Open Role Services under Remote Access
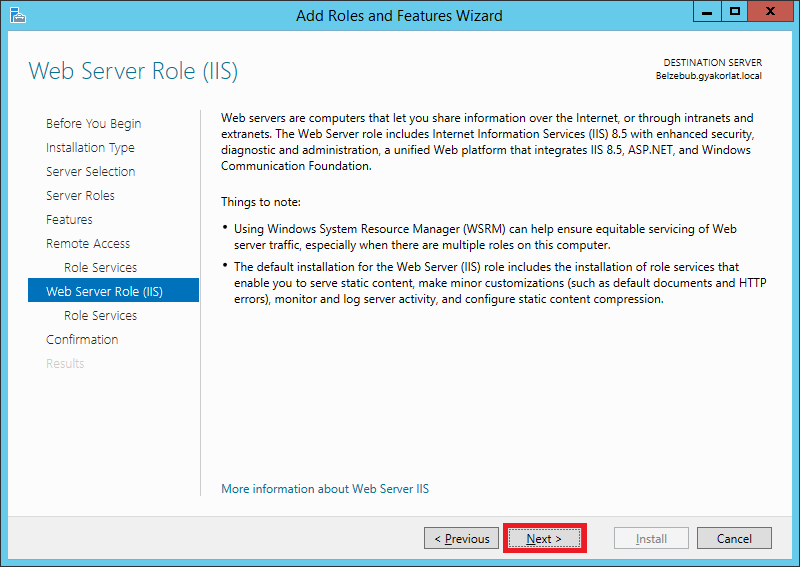This screenshot has width=800, height=567. click(x=101, y=267)
